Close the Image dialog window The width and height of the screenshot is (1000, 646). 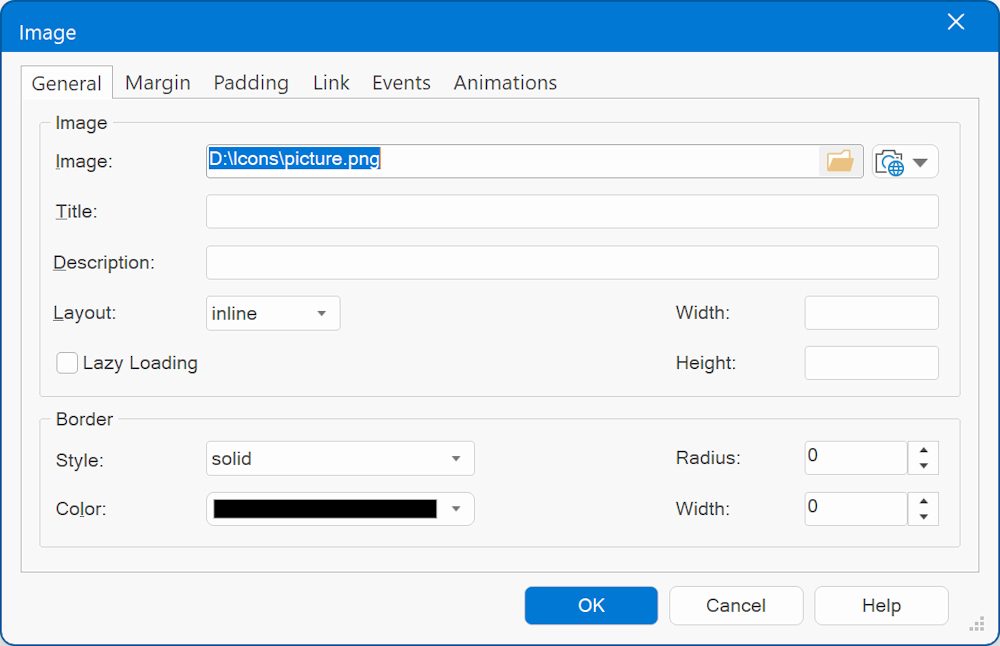[956, 23]
